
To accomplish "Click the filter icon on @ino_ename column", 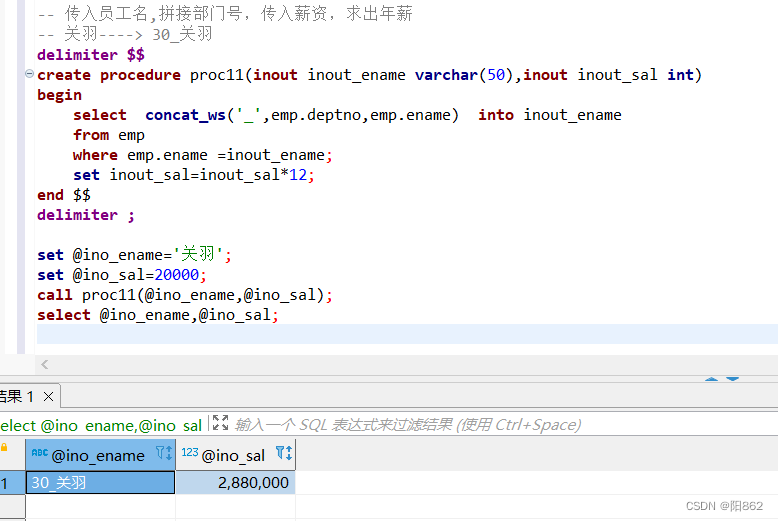I will (x=164, y=455).
